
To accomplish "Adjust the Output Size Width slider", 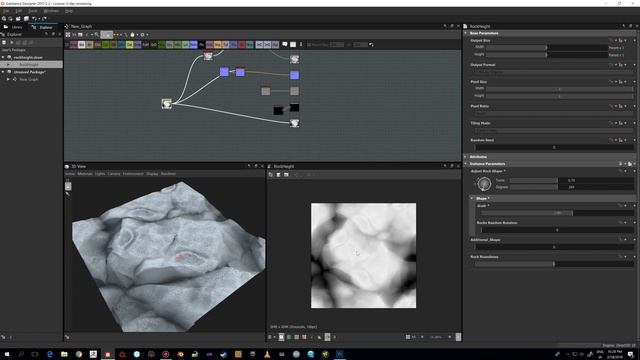I will pos(547,47).
